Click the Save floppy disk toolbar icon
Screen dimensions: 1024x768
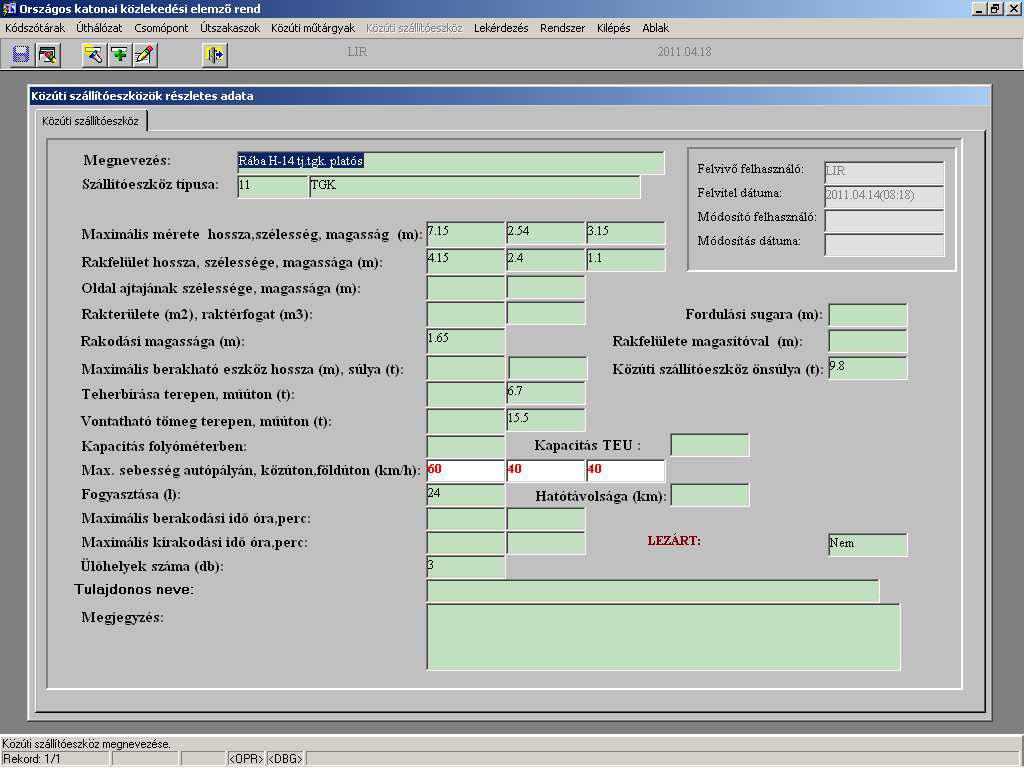point(21,54)
